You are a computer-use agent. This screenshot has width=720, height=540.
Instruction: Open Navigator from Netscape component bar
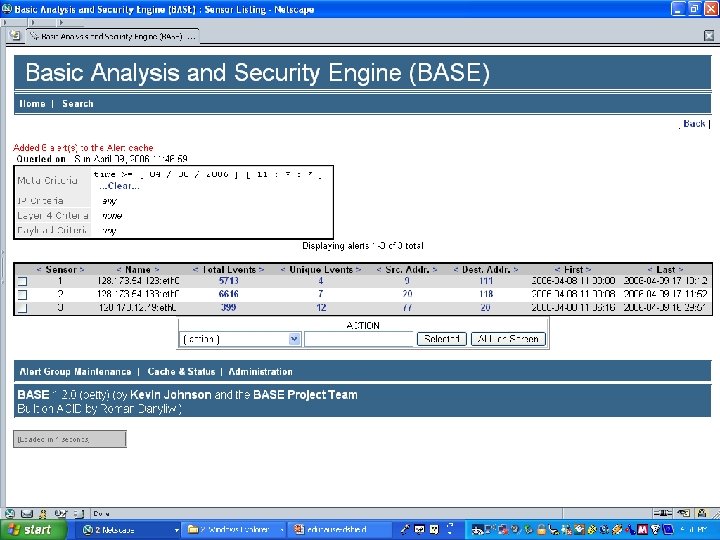tap(10, 514)
